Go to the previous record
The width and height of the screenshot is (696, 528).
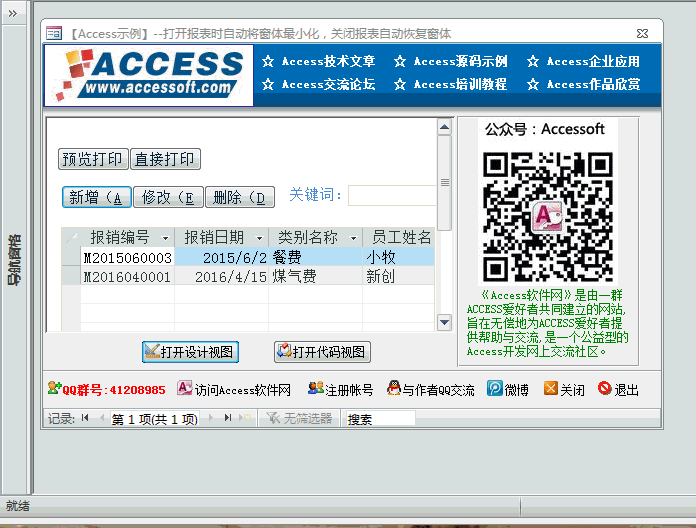[102, 418]
